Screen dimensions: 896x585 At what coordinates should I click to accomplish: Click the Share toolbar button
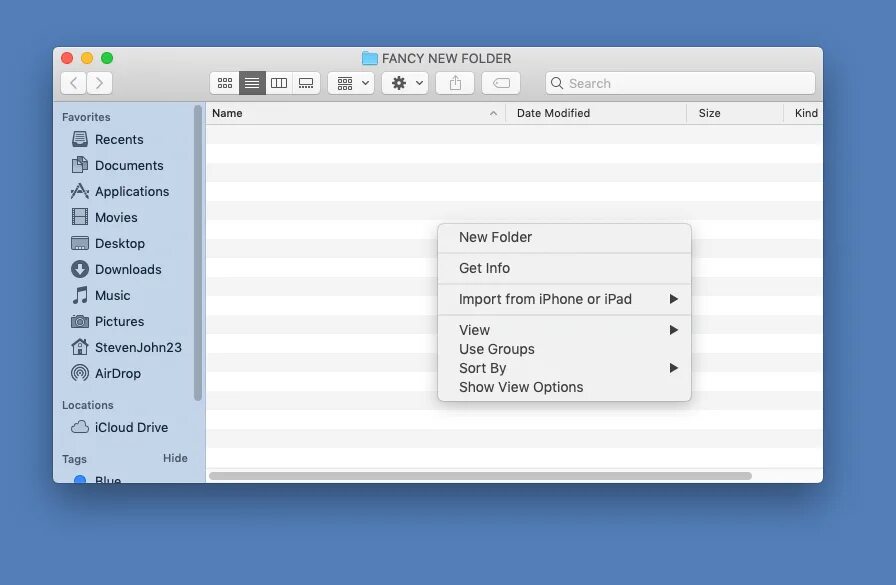[455, 83]
